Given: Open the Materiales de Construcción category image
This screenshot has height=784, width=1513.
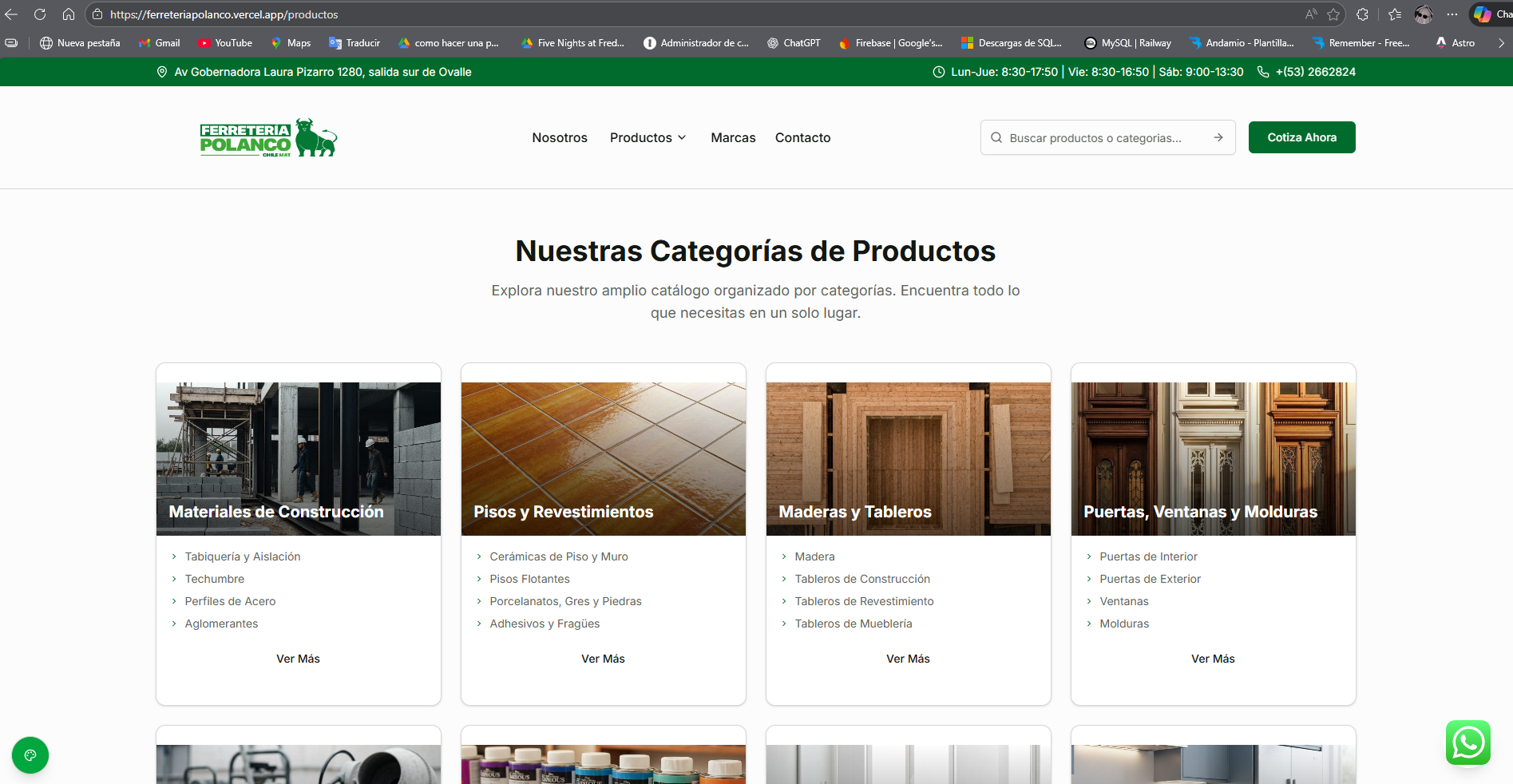Looking at the screenshot, I should click(x=299, y=458).
